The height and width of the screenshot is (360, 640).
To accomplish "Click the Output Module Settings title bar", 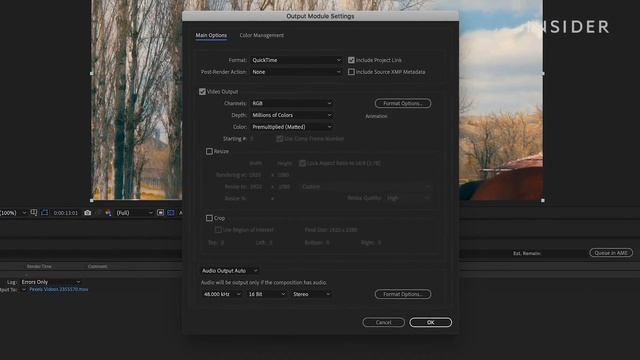I will [x=320, y=16].
